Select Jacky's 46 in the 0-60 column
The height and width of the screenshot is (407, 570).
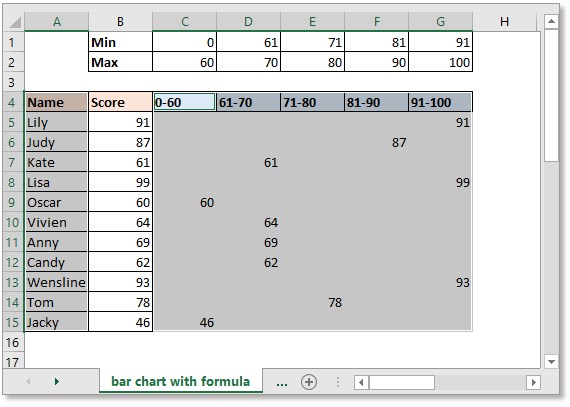coord(185,322)
